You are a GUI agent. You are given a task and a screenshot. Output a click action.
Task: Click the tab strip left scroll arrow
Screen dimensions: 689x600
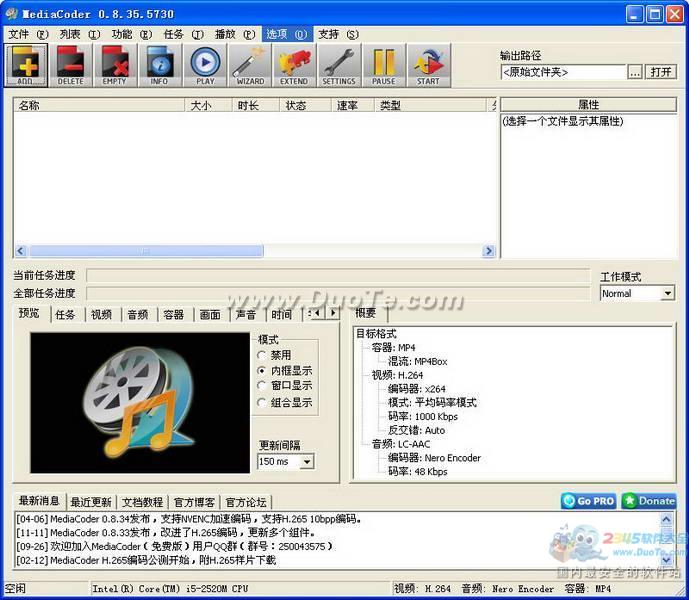[318, 313]
